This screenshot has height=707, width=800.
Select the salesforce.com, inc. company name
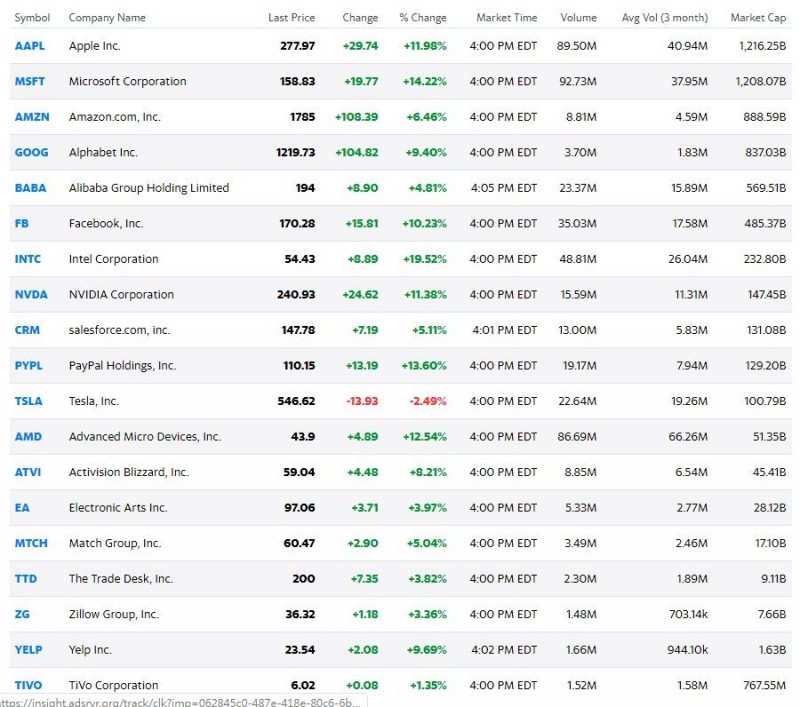tap(119, 330)
